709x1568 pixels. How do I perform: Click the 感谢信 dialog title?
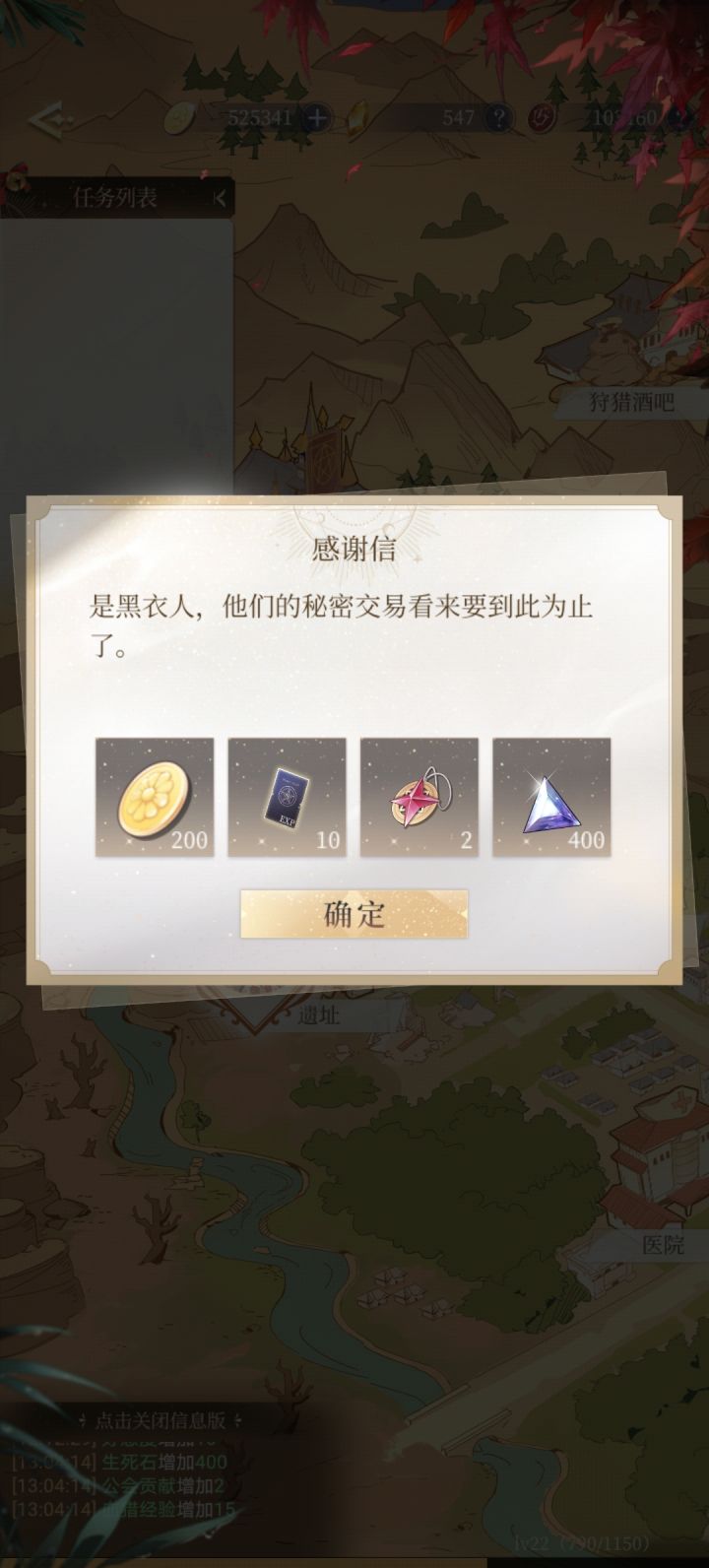(354, 549)
